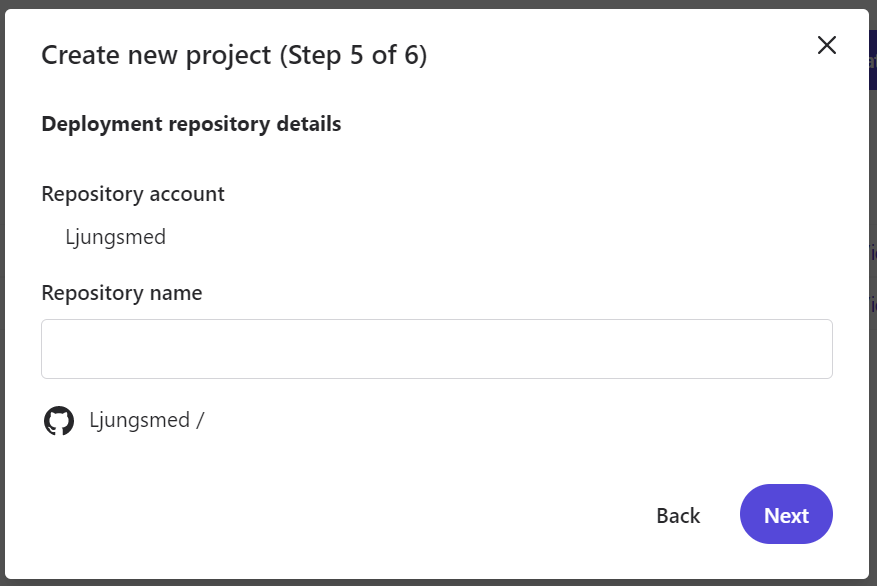Click empty dialog space left of Back button

coord(400,515)
